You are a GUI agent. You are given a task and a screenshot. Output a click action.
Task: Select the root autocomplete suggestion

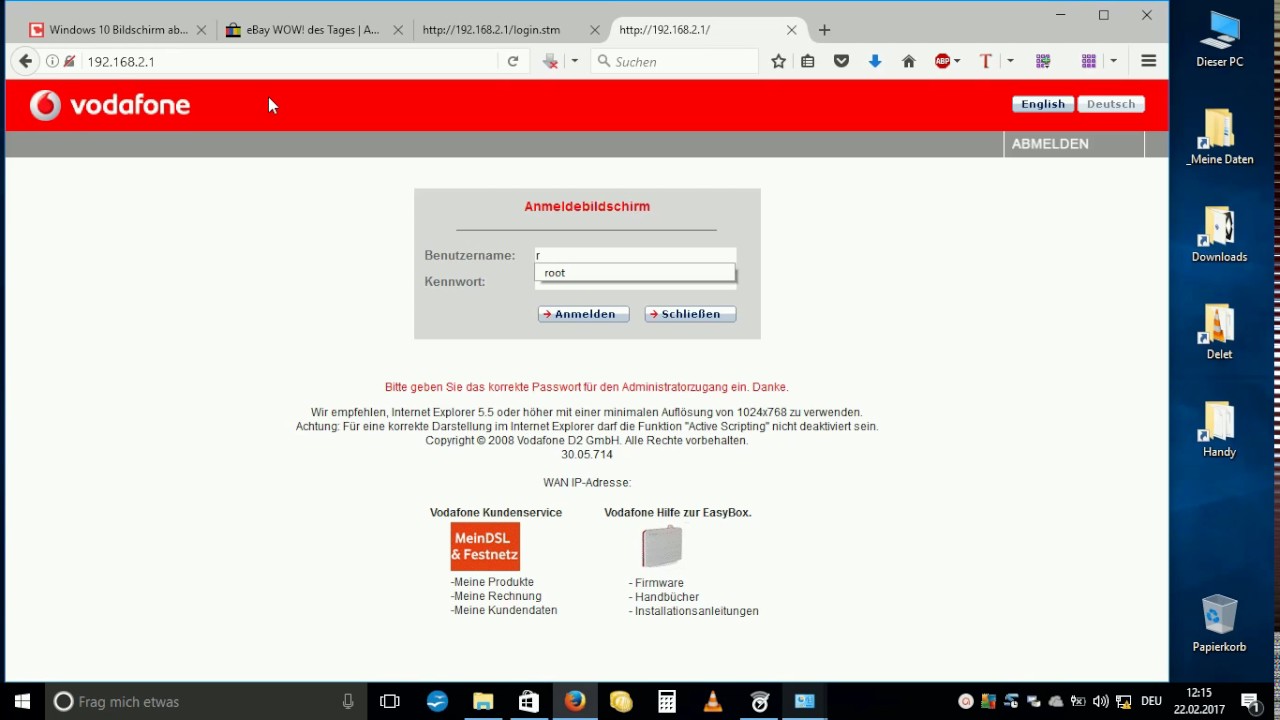click(635, 273)
